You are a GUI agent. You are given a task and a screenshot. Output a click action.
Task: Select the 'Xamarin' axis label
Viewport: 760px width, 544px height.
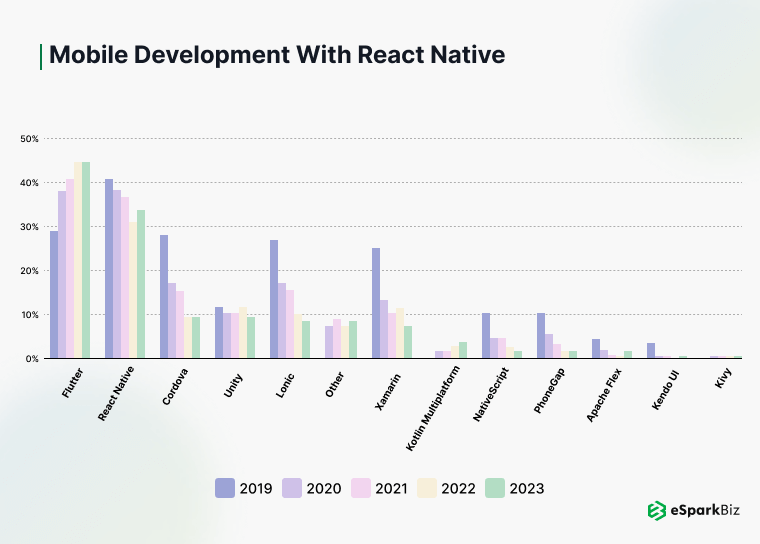(388, 392)
